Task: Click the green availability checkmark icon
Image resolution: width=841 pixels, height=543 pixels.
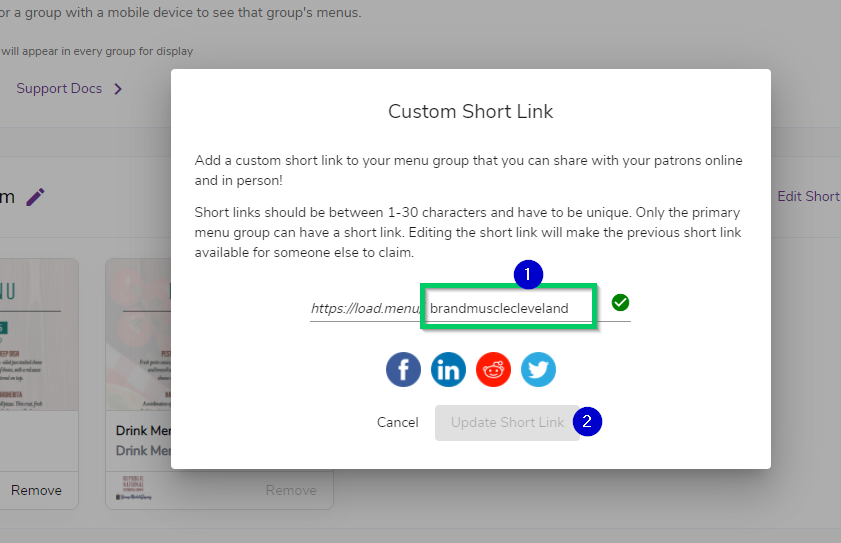Action: (x=621, y=303)
